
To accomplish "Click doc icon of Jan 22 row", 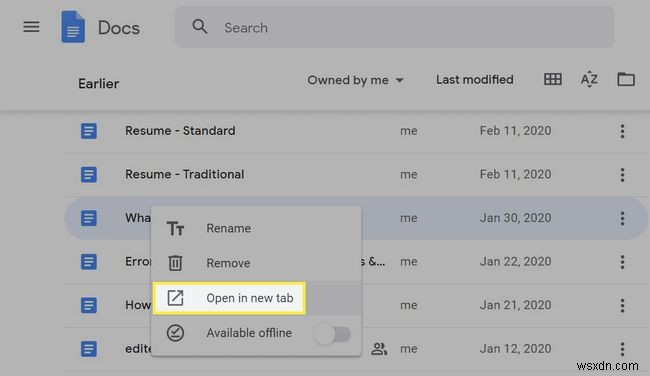I will click(x=89, y=262).
